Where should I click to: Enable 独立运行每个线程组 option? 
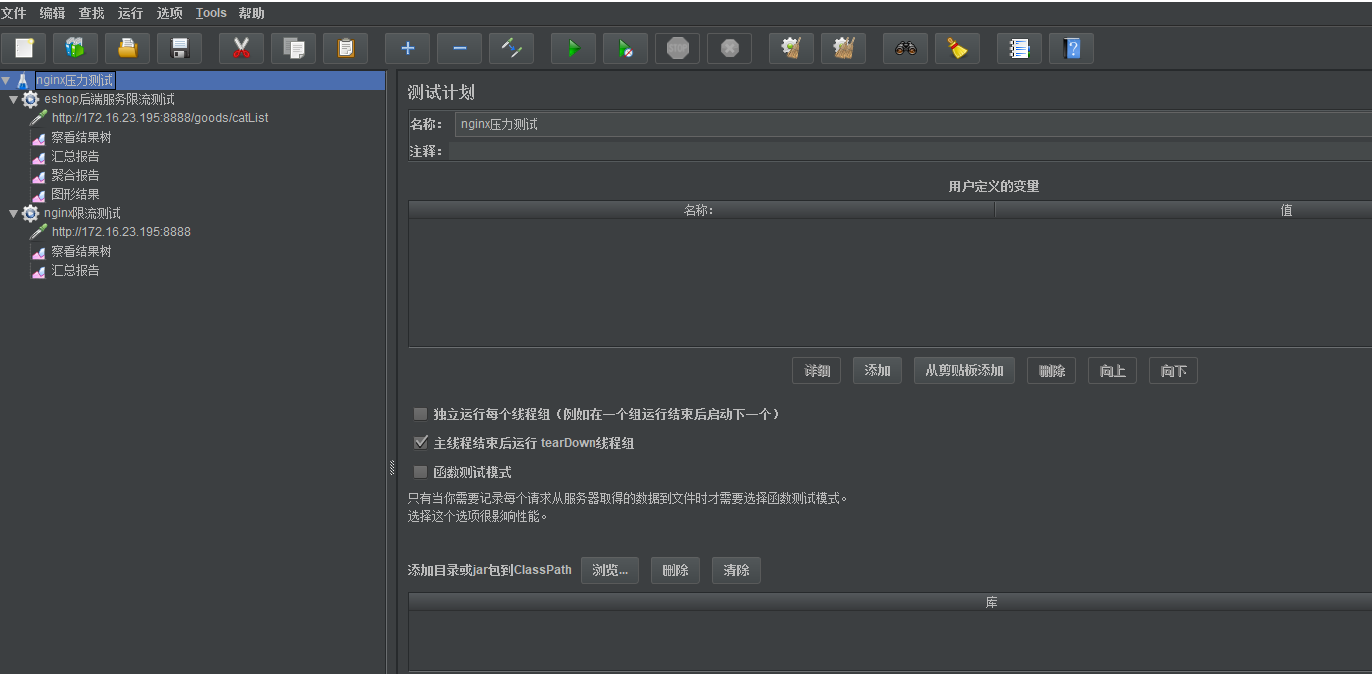click(x=420, y=413)
